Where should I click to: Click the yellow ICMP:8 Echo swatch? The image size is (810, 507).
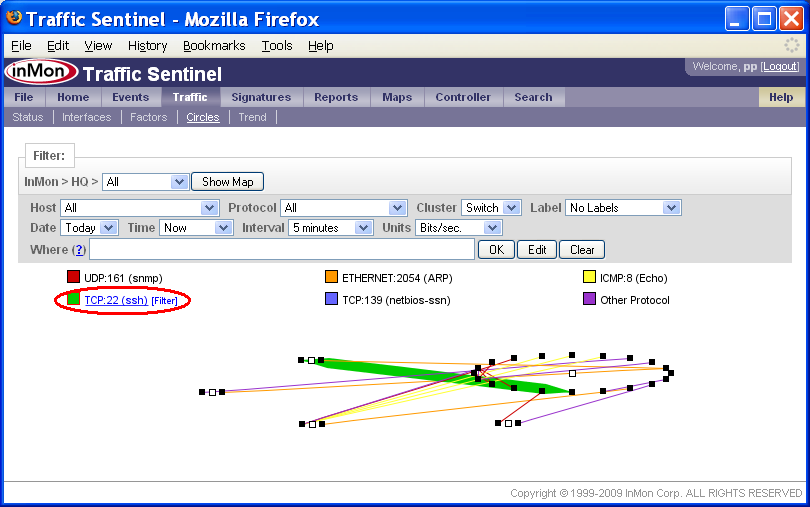point(589,276)
